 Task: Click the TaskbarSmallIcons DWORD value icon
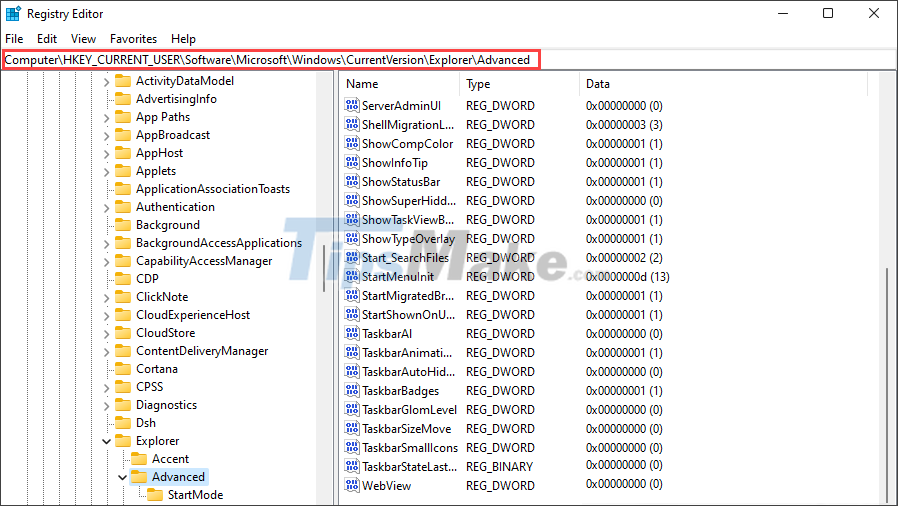pos(352,447)
